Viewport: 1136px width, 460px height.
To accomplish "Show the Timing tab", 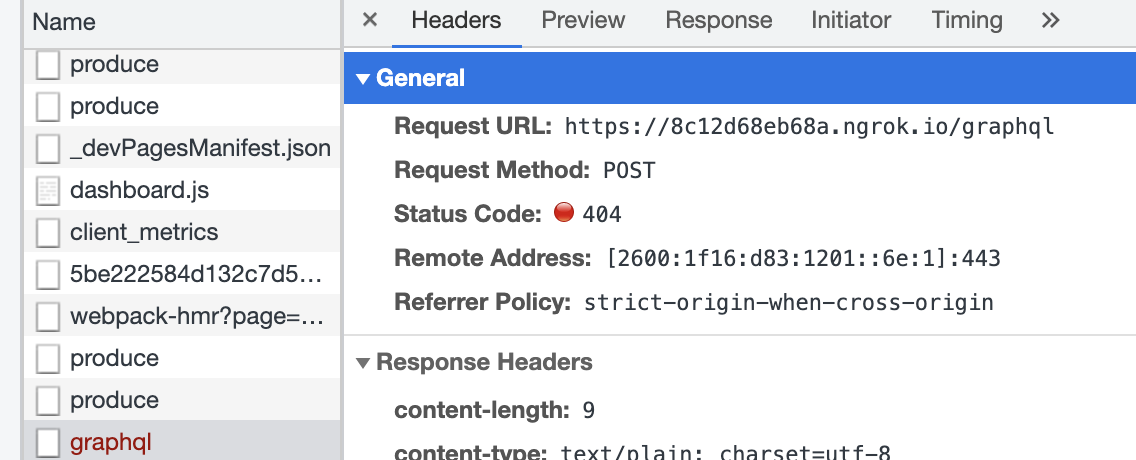I will pos(966,20).
